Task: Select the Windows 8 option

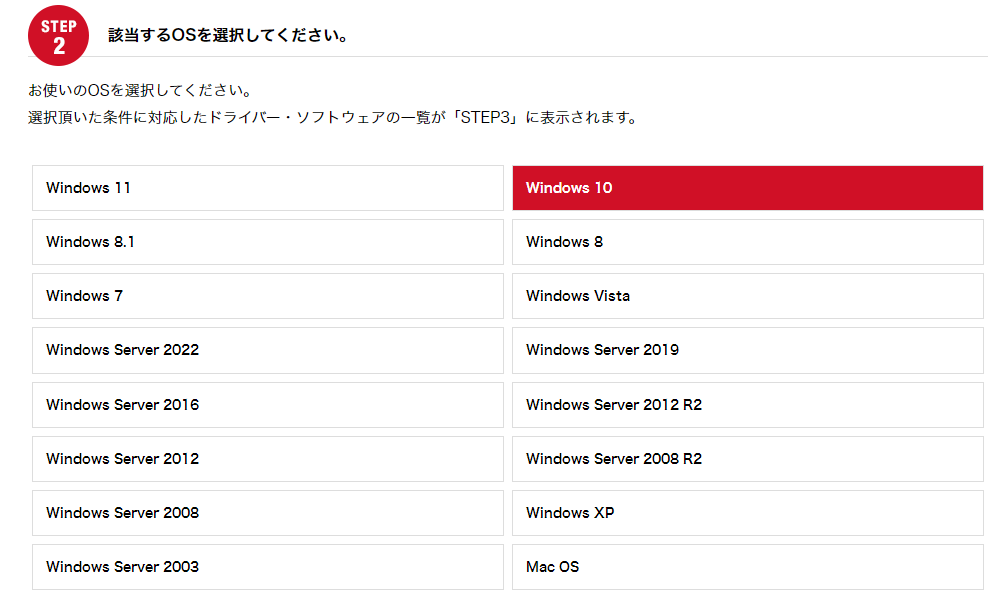Action: 747,242
